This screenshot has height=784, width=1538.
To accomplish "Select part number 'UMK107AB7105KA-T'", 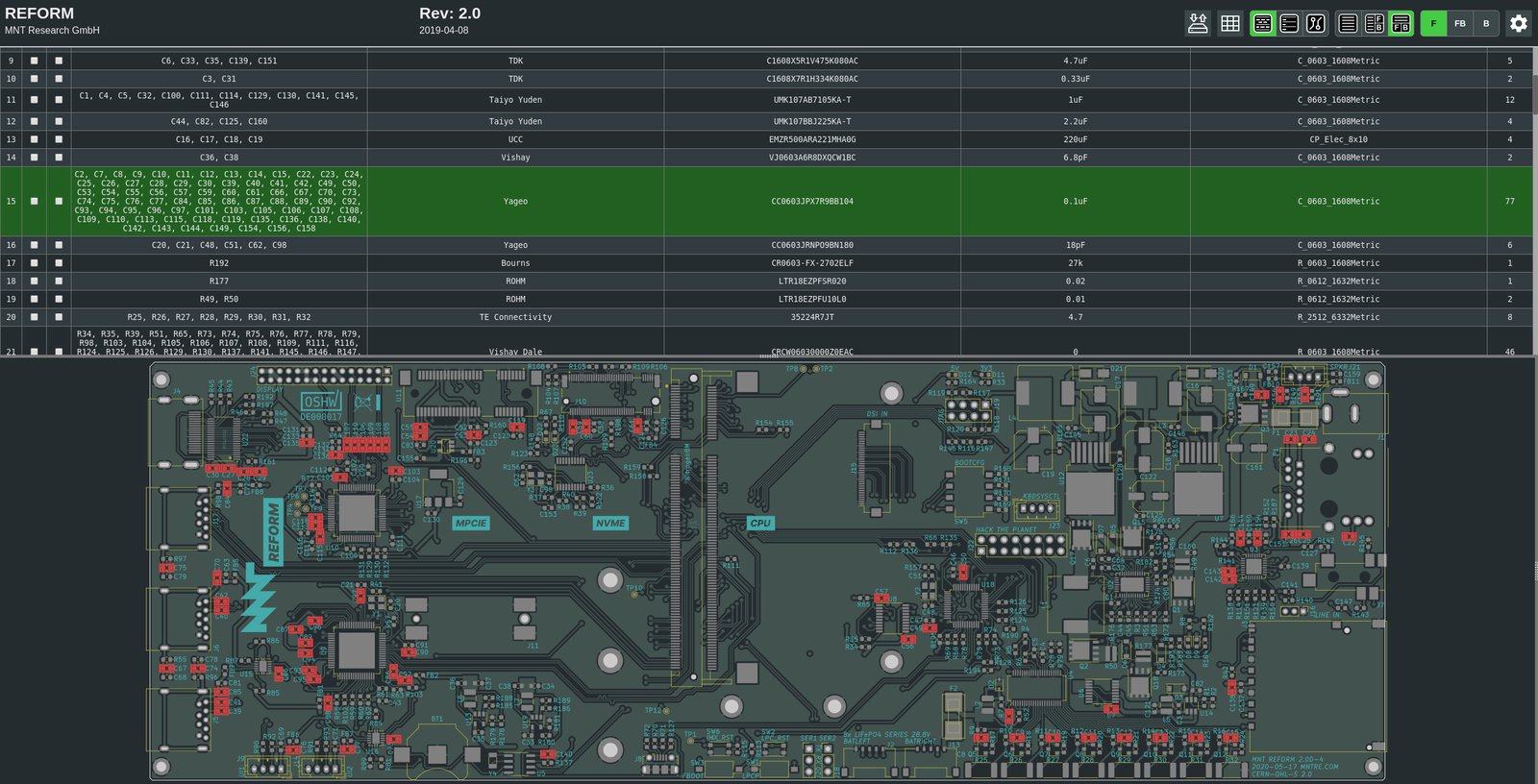I will (x=812, y=100).
